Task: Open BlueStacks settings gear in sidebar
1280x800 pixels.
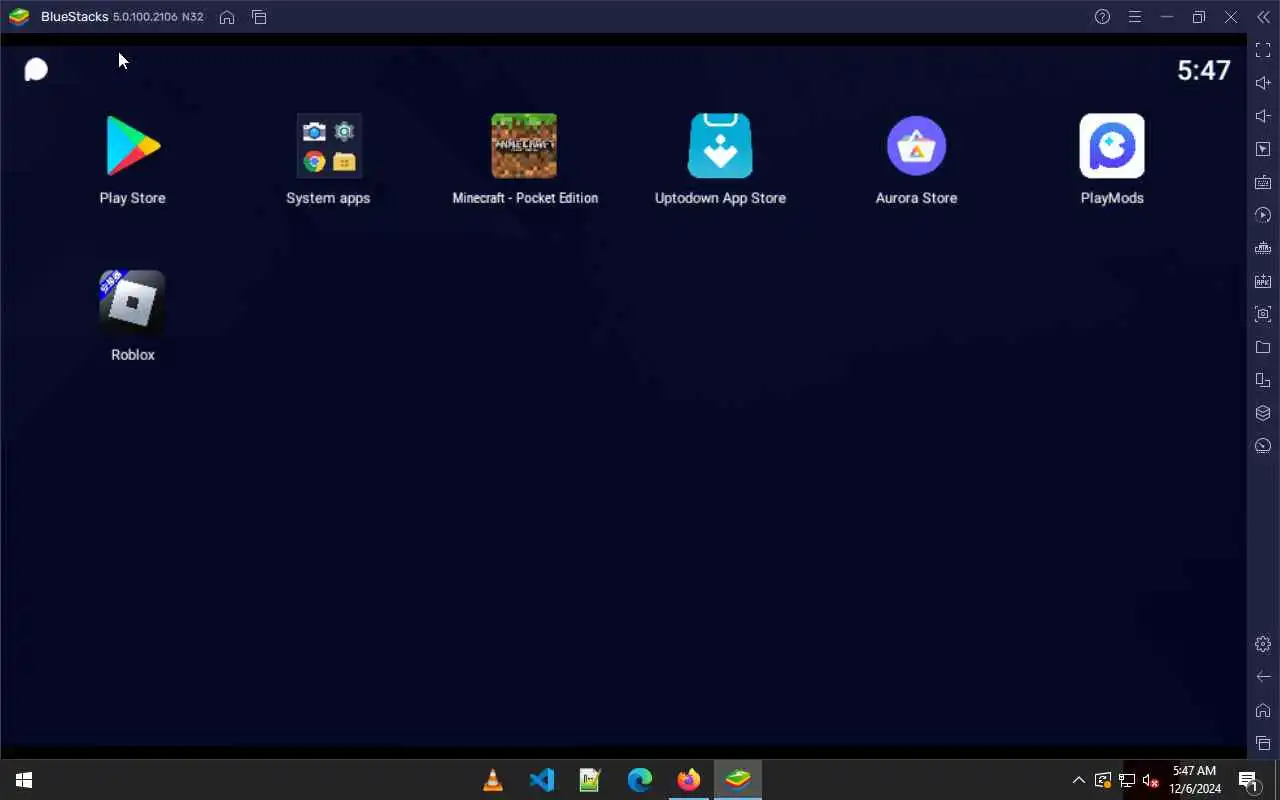Action: tap(1263, 644)
